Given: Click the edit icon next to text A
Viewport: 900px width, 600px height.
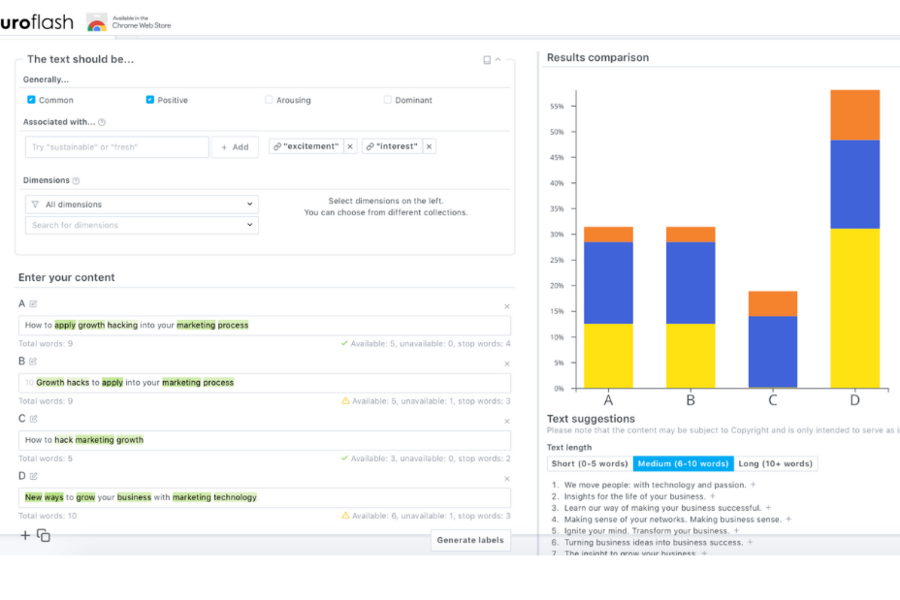Looking at the screenshot, I should click(x=33, y=304).
